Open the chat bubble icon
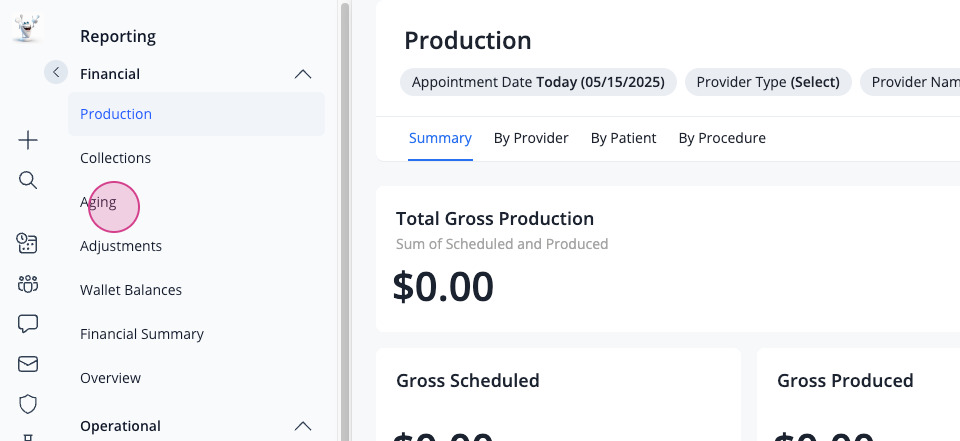The height and width of the screenshot is (441, 960). tap(28, 324)
